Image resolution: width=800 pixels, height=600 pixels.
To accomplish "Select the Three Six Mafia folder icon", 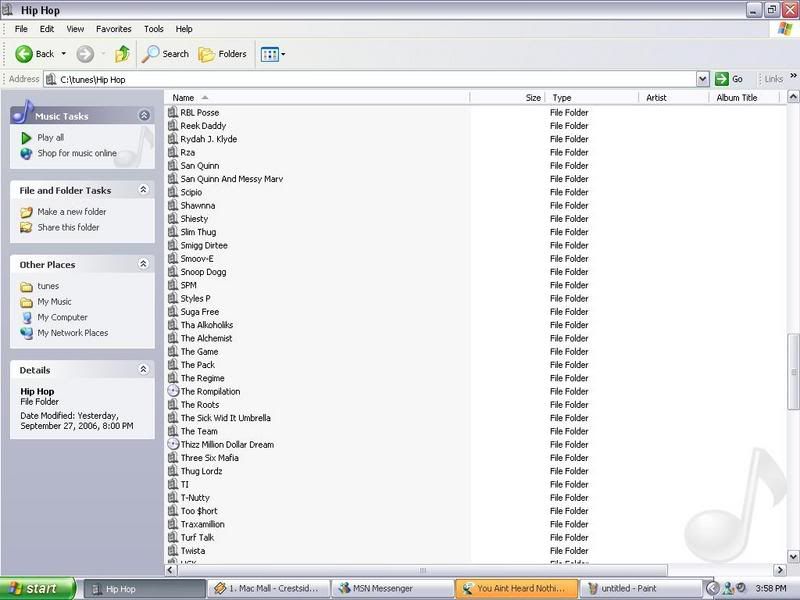I will pyautogui.click(x=173, y=457).
